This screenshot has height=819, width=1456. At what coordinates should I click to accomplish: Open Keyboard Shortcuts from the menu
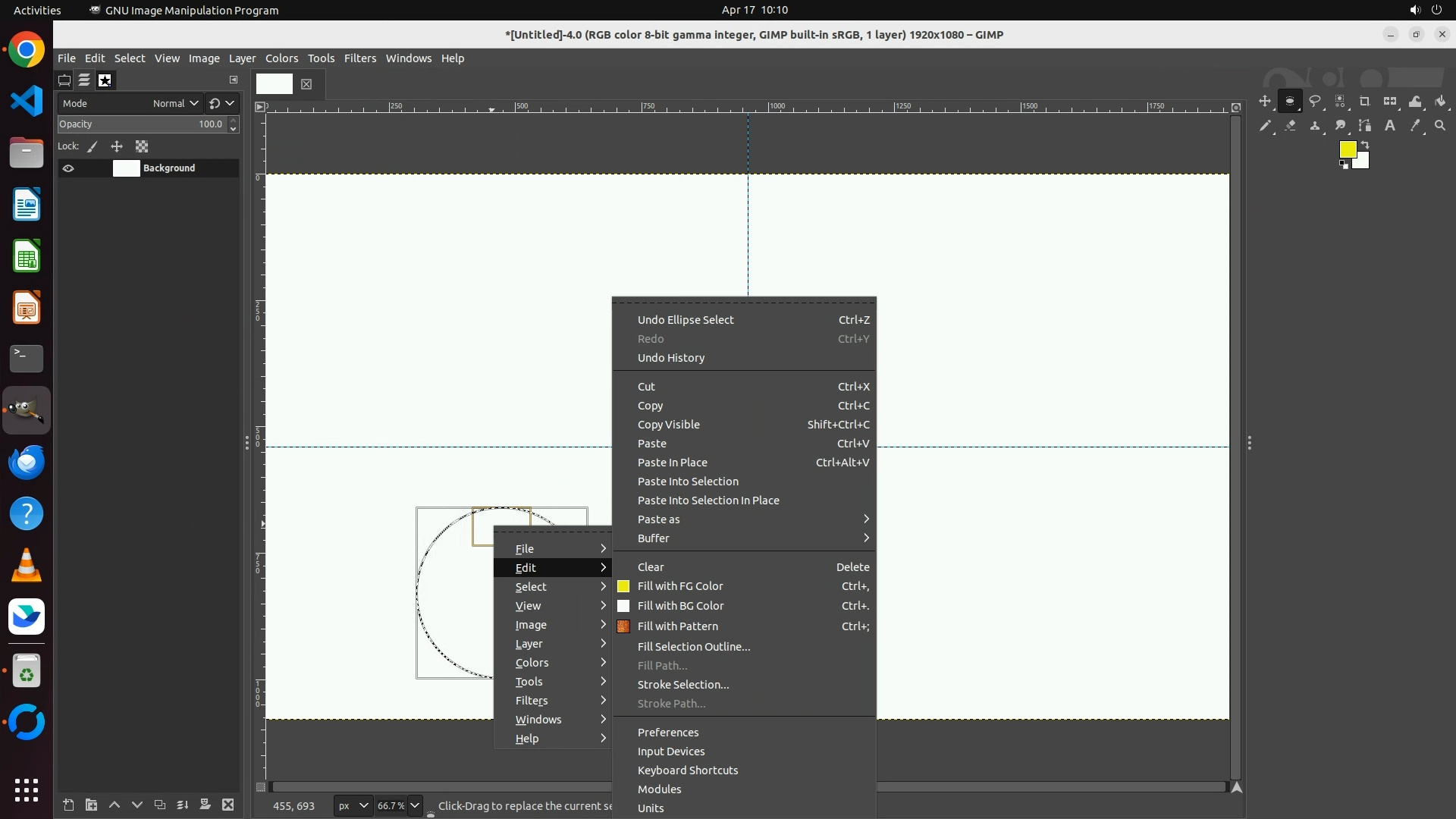tap(687, 770)
